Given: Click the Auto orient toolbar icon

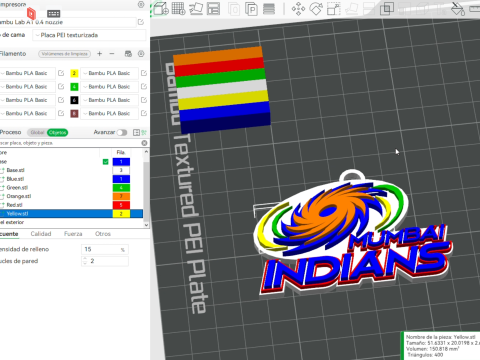Looking at the screenshot, I should (196, 8).
